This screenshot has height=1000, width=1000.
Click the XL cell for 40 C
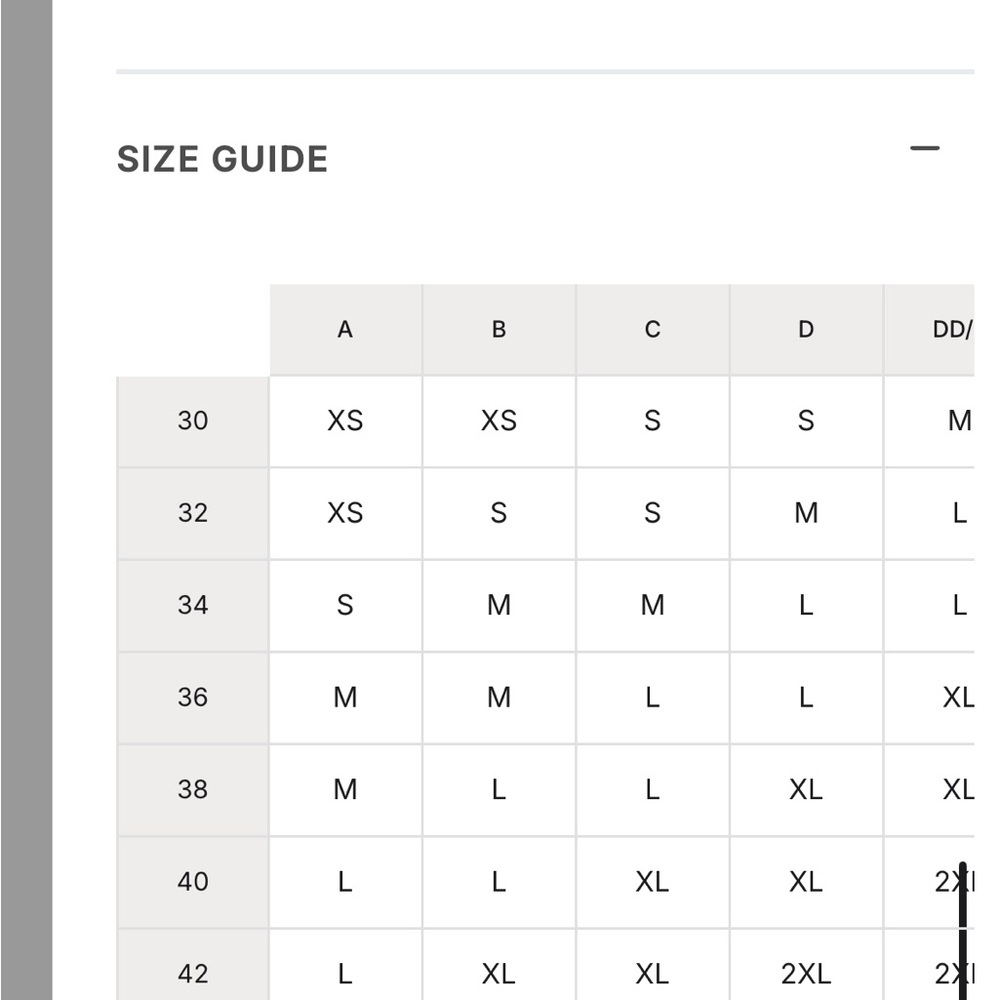(653, 882)
